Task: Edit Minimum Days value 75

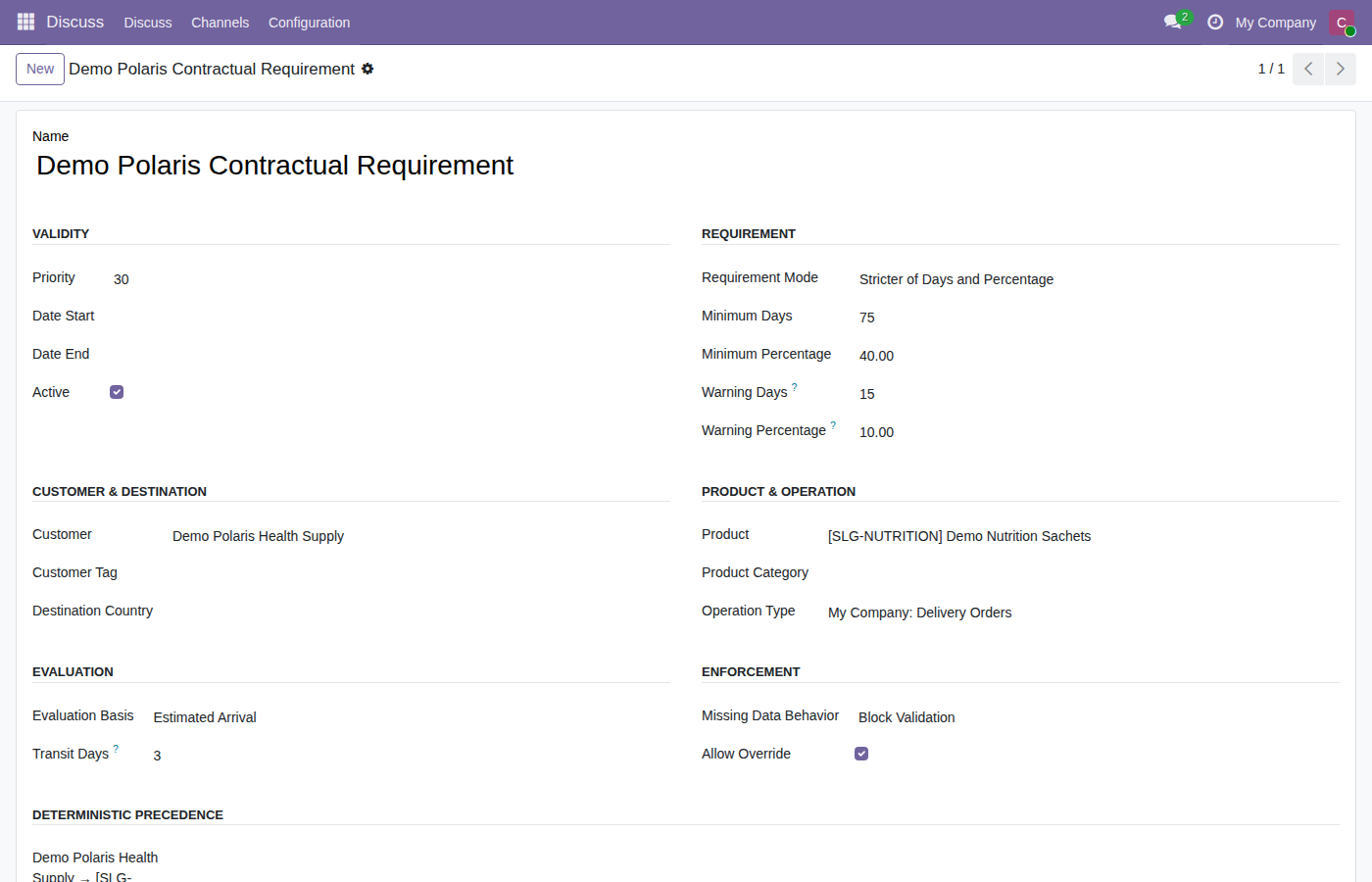Action: pyautogui.click(x=1099, y=318)
